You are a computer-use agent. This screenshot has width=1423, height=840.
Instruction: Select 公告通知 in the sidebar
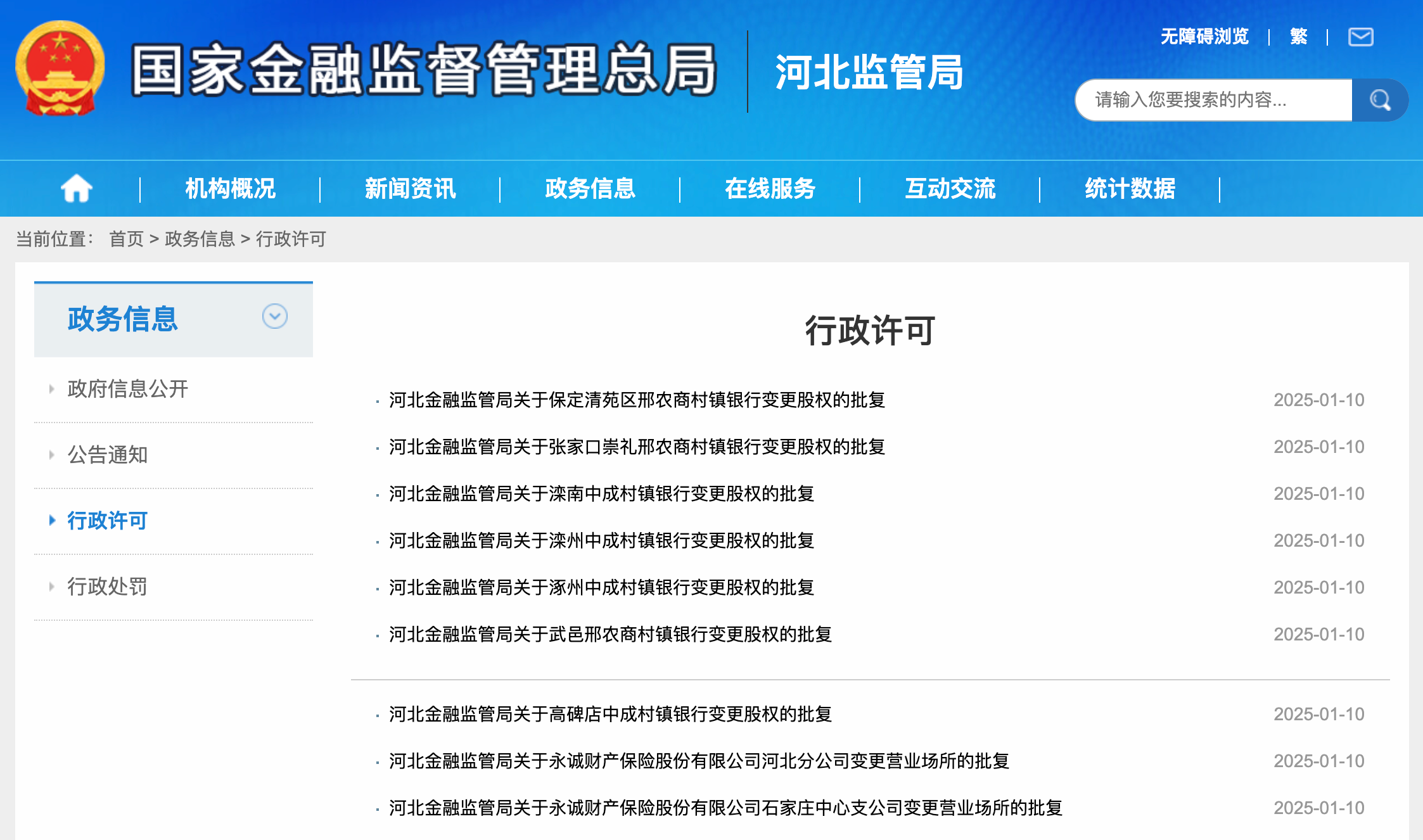(x=108, y=455)
